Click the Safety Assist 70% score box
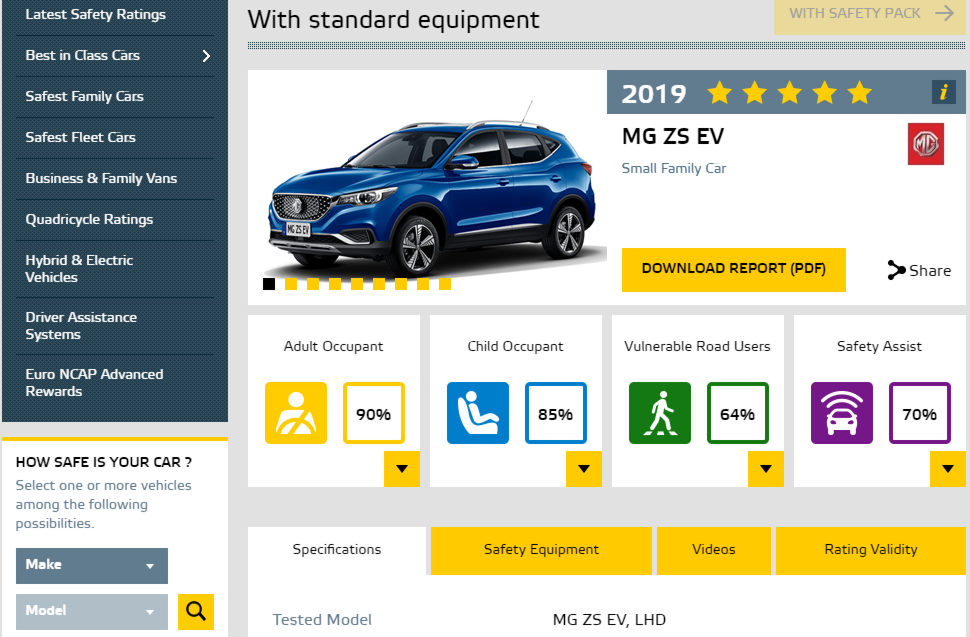The image size is (970, 637). click(919, 413)
